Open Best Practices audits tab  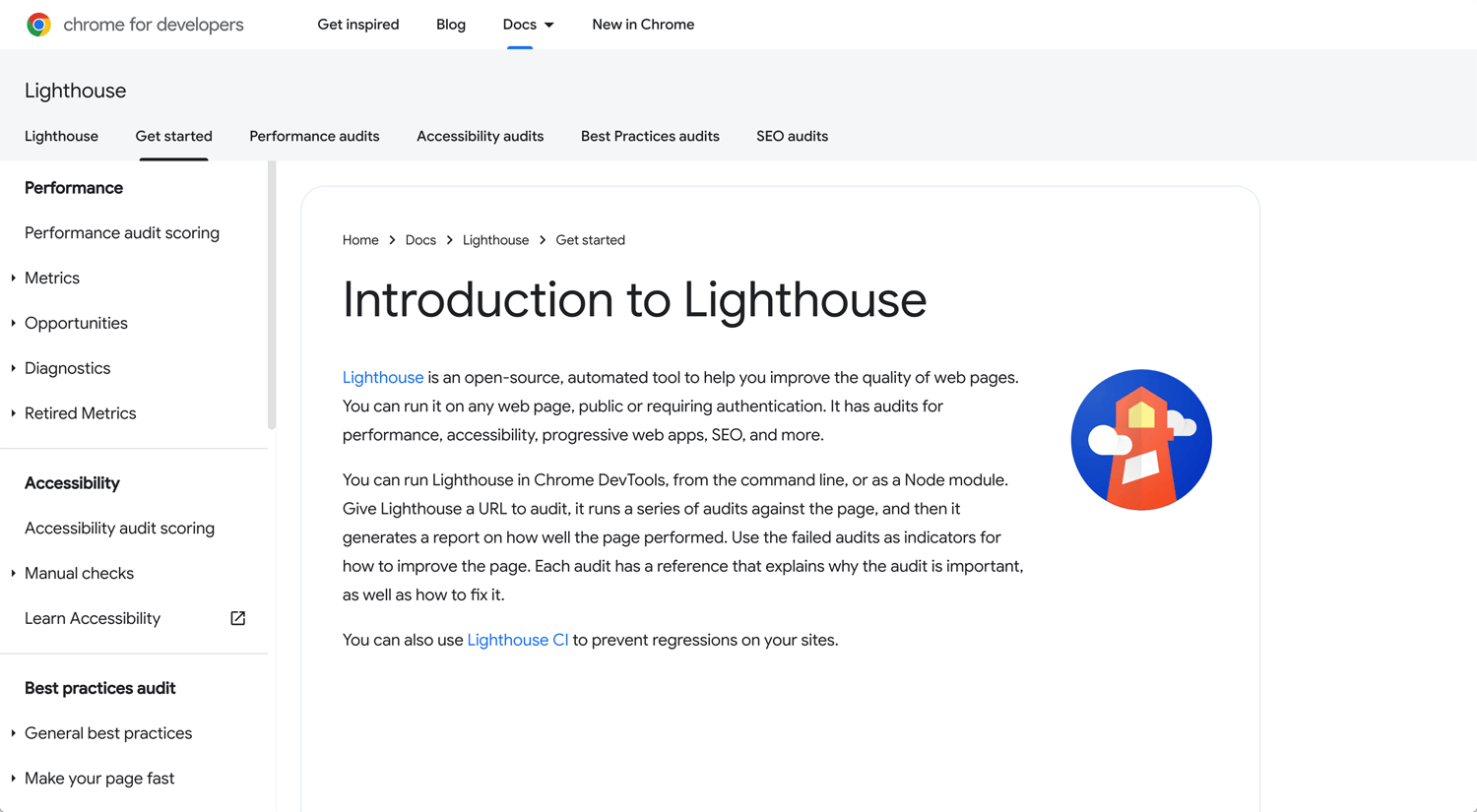click(x=650, y=136)
